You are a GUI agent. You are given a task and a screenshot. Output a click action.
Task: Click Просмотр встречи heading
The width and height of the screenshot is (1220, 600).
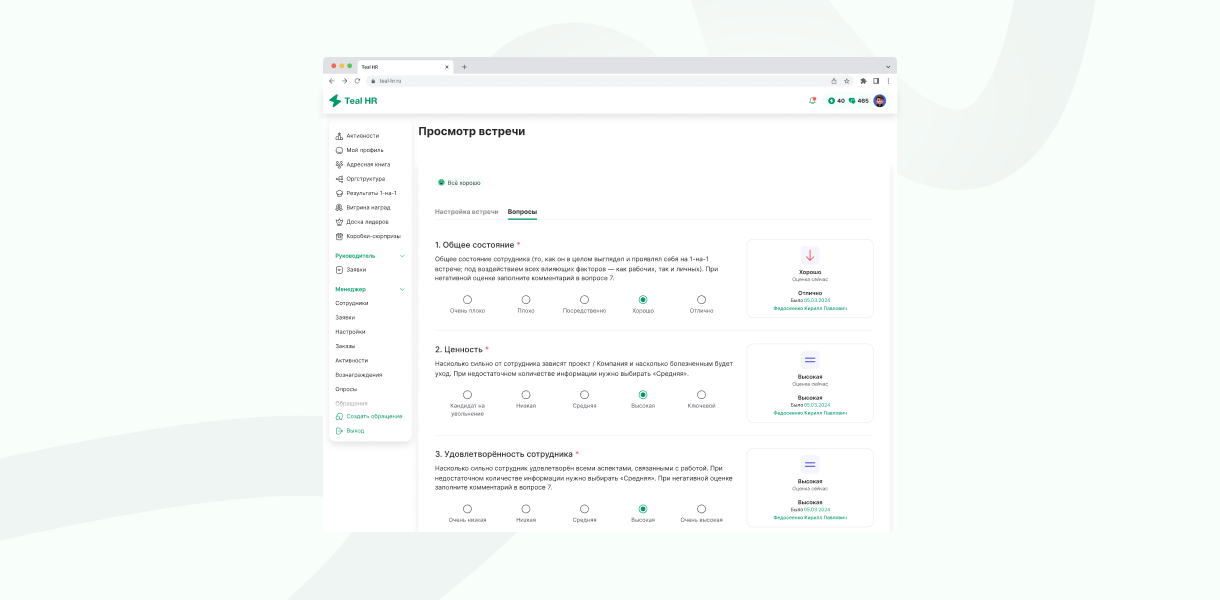471,131
